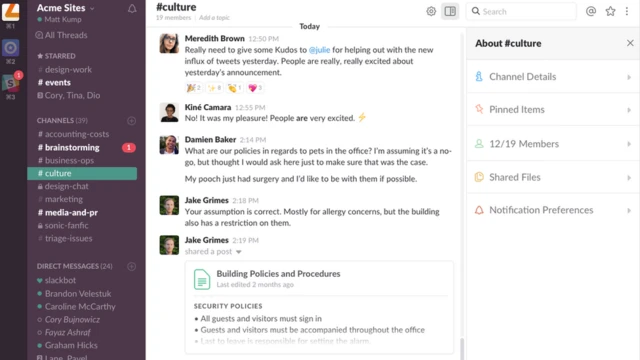Expand 12/19 Members section
Viewport: 640px width, 360px height.
pos(553,144)
